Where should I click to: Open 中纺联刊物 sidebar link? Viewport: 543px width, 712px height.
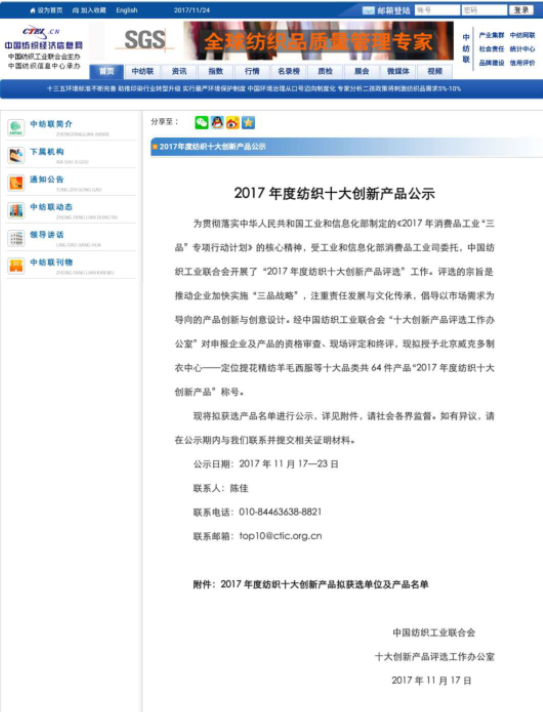51,262
